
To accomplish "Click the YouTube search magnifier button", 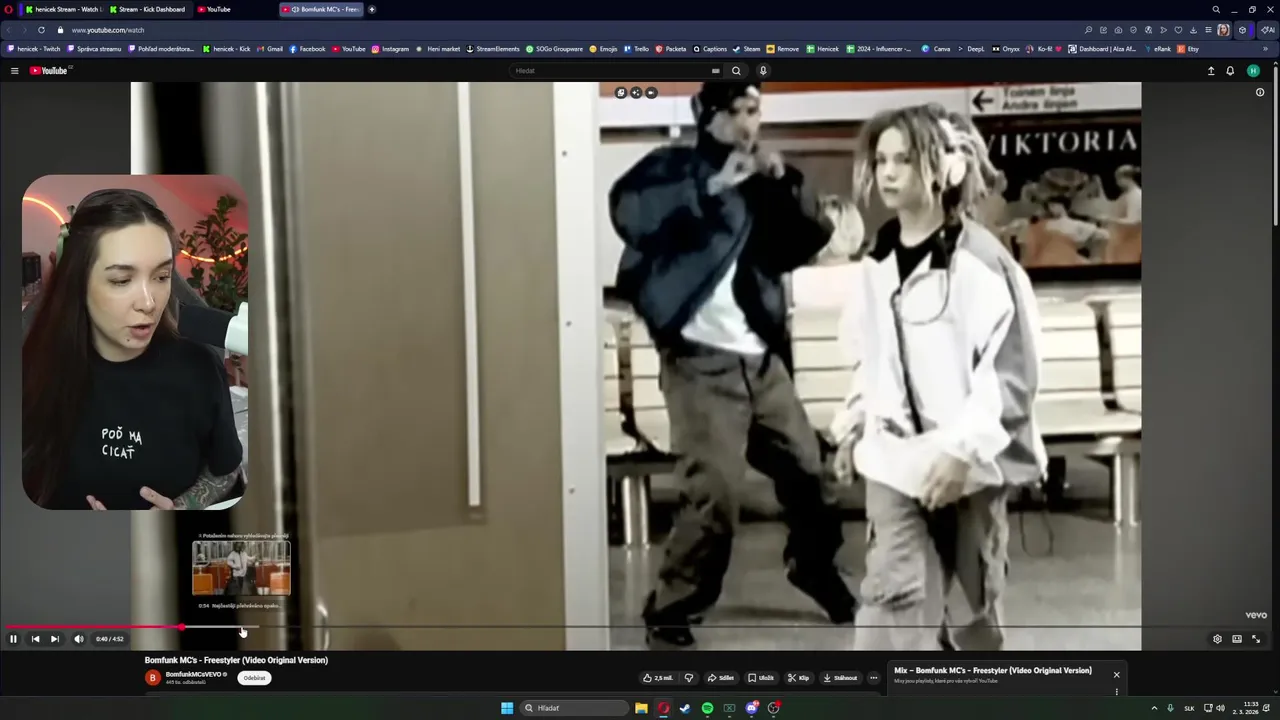I will (x=736, y=71).
